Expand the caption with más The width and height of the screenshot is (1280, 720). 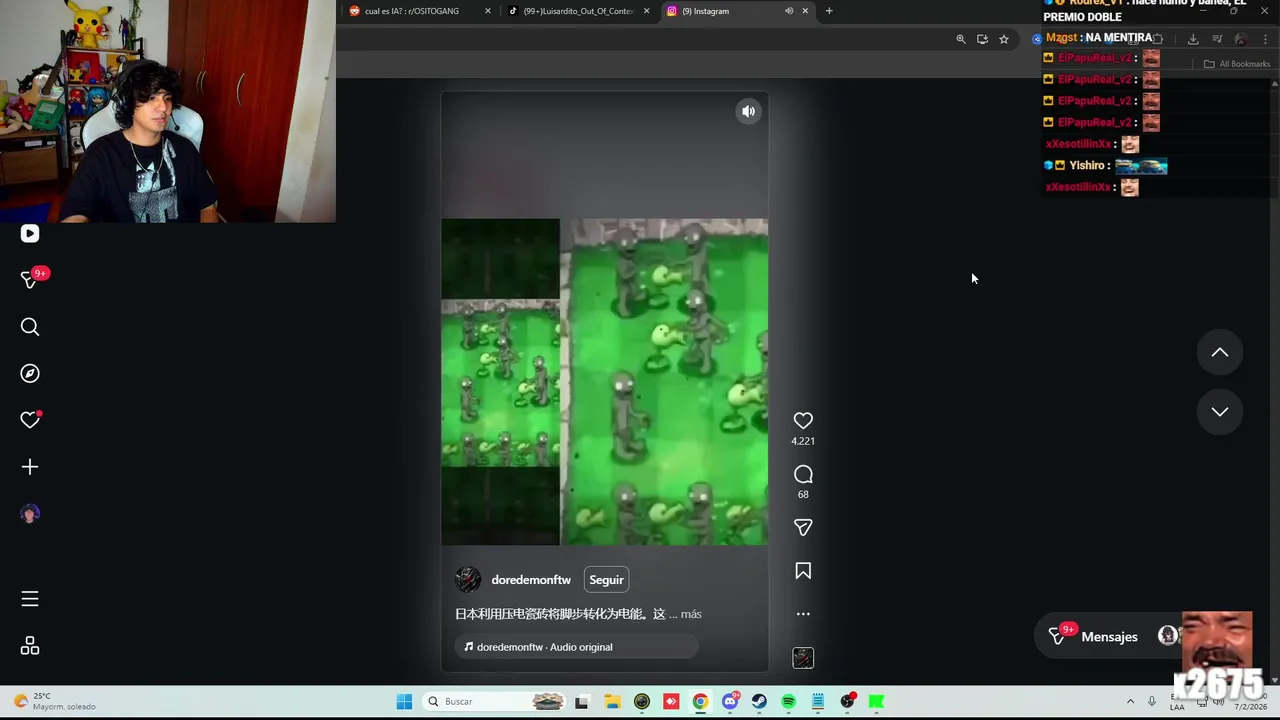[x=691, y=614]
